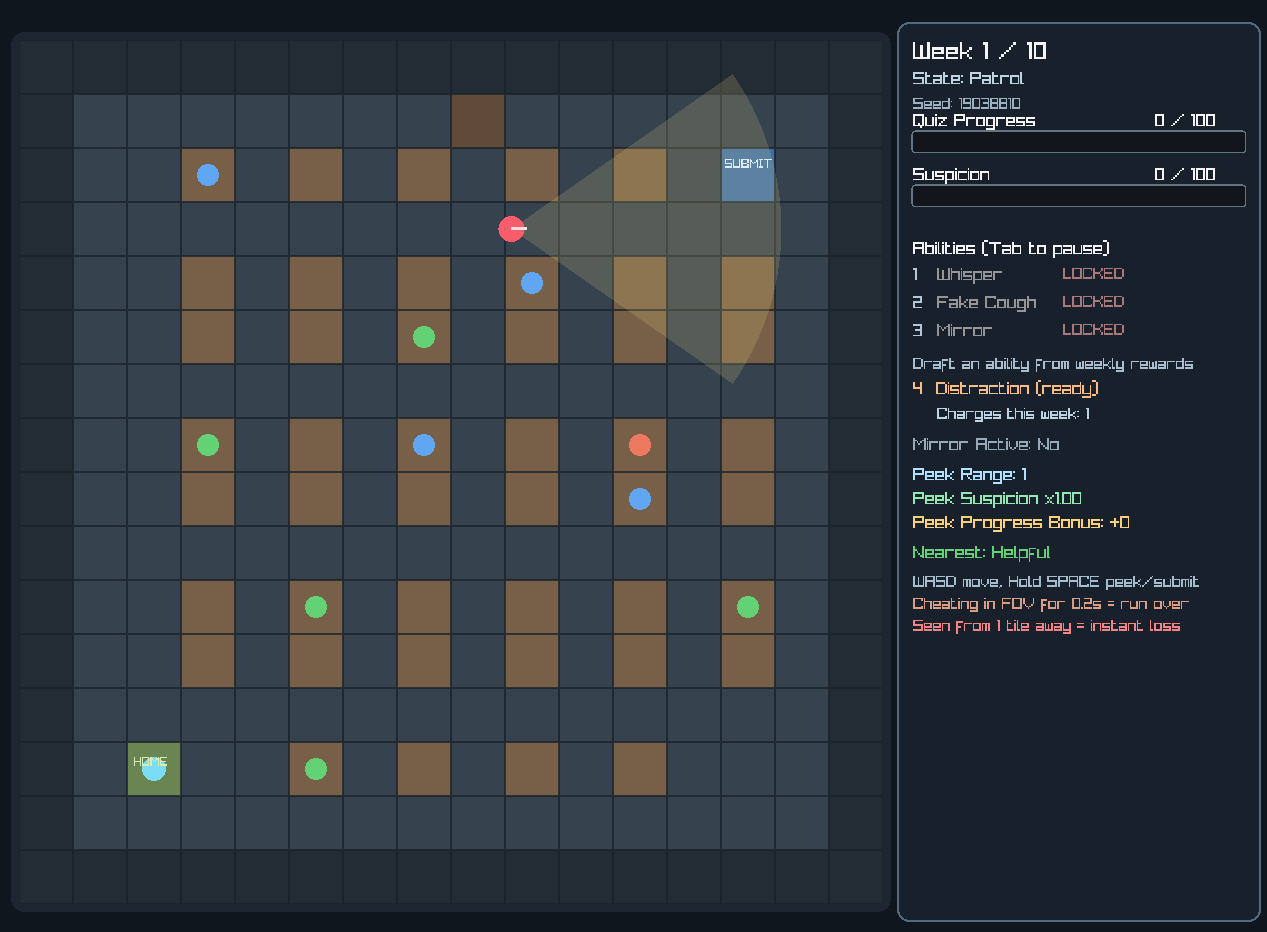Click the cyan player circle on HOME
The width and height of the screenshot is (1267, 932).
154,769
